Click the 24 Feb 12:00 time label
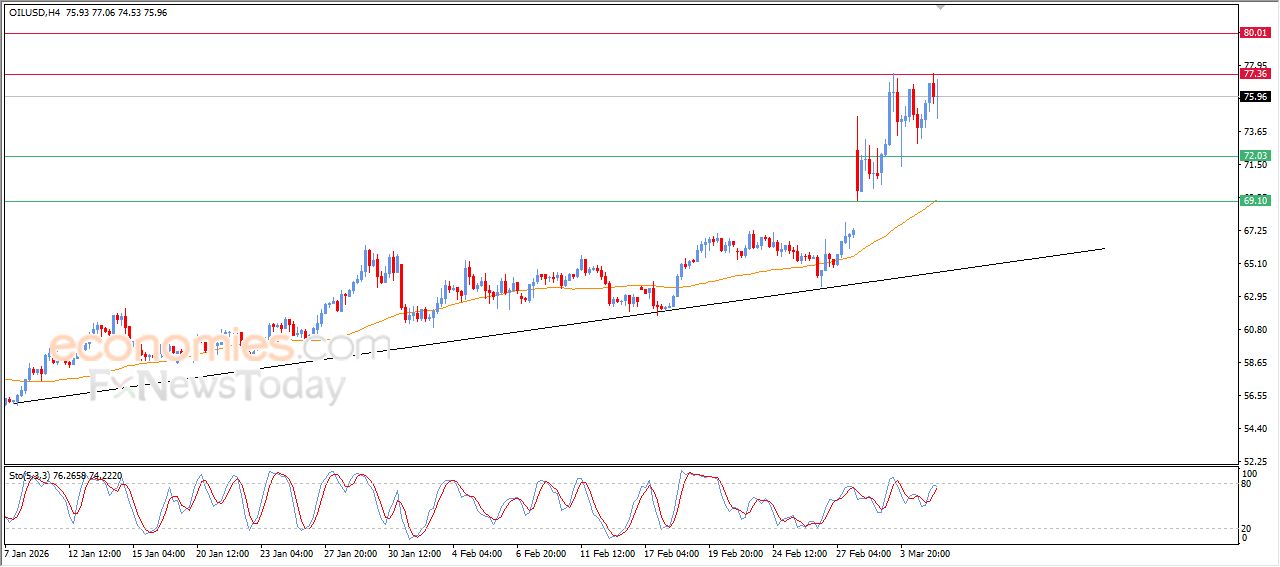The height and width of the screenshot is (567, 1280). coord(799,552)
